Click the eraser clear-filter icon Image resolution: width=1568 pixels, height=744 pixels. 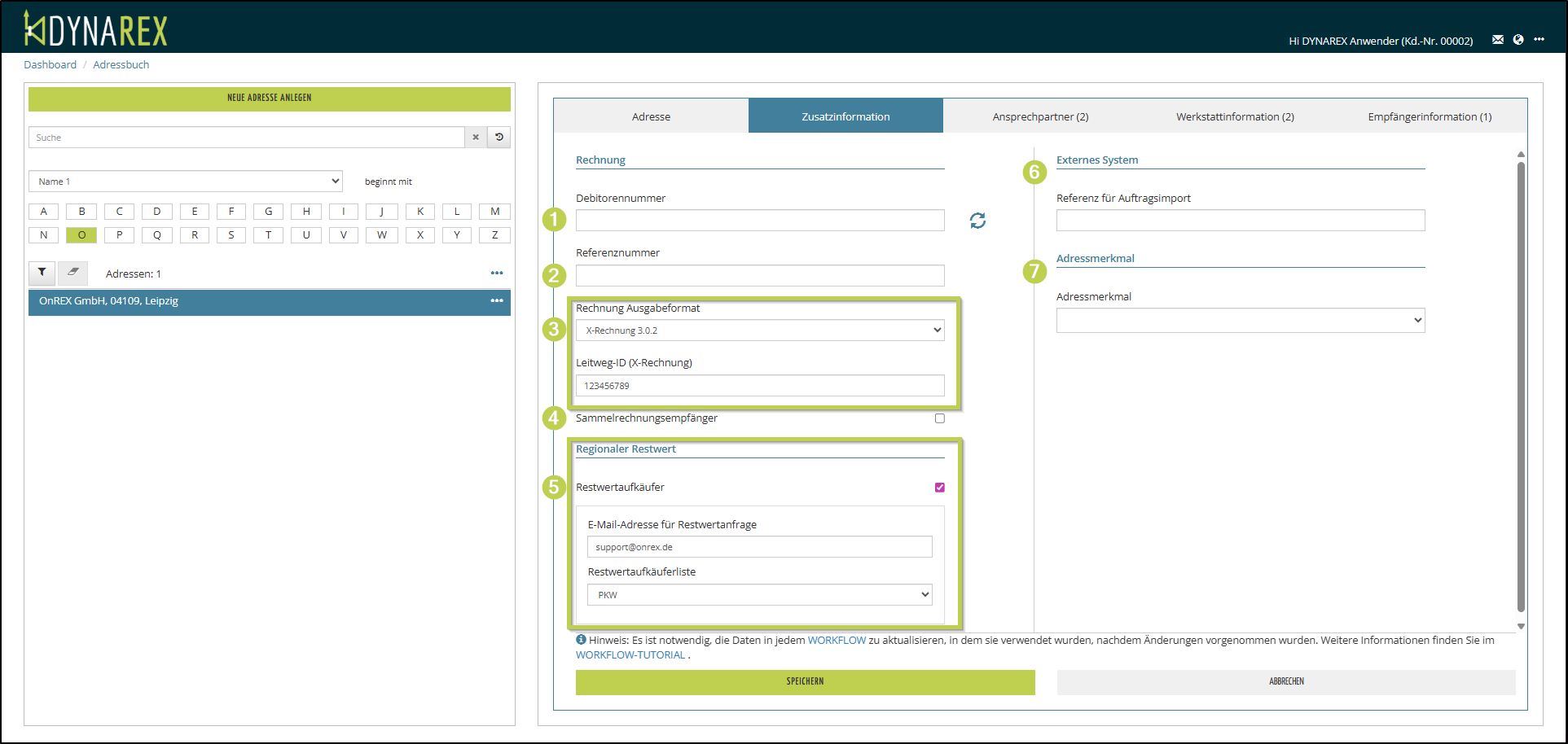click(72, 273)
